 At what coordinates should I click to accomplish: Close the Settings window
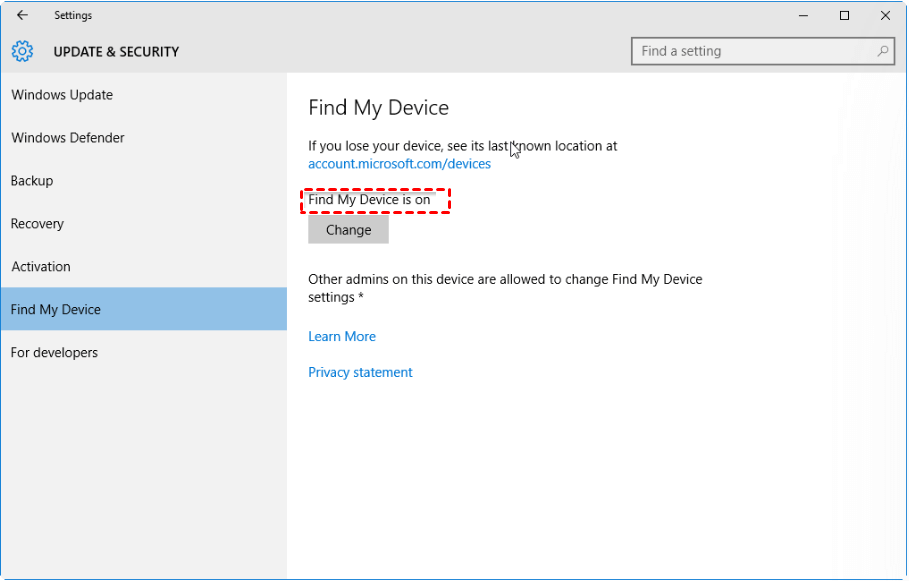(x=885, y=16)
